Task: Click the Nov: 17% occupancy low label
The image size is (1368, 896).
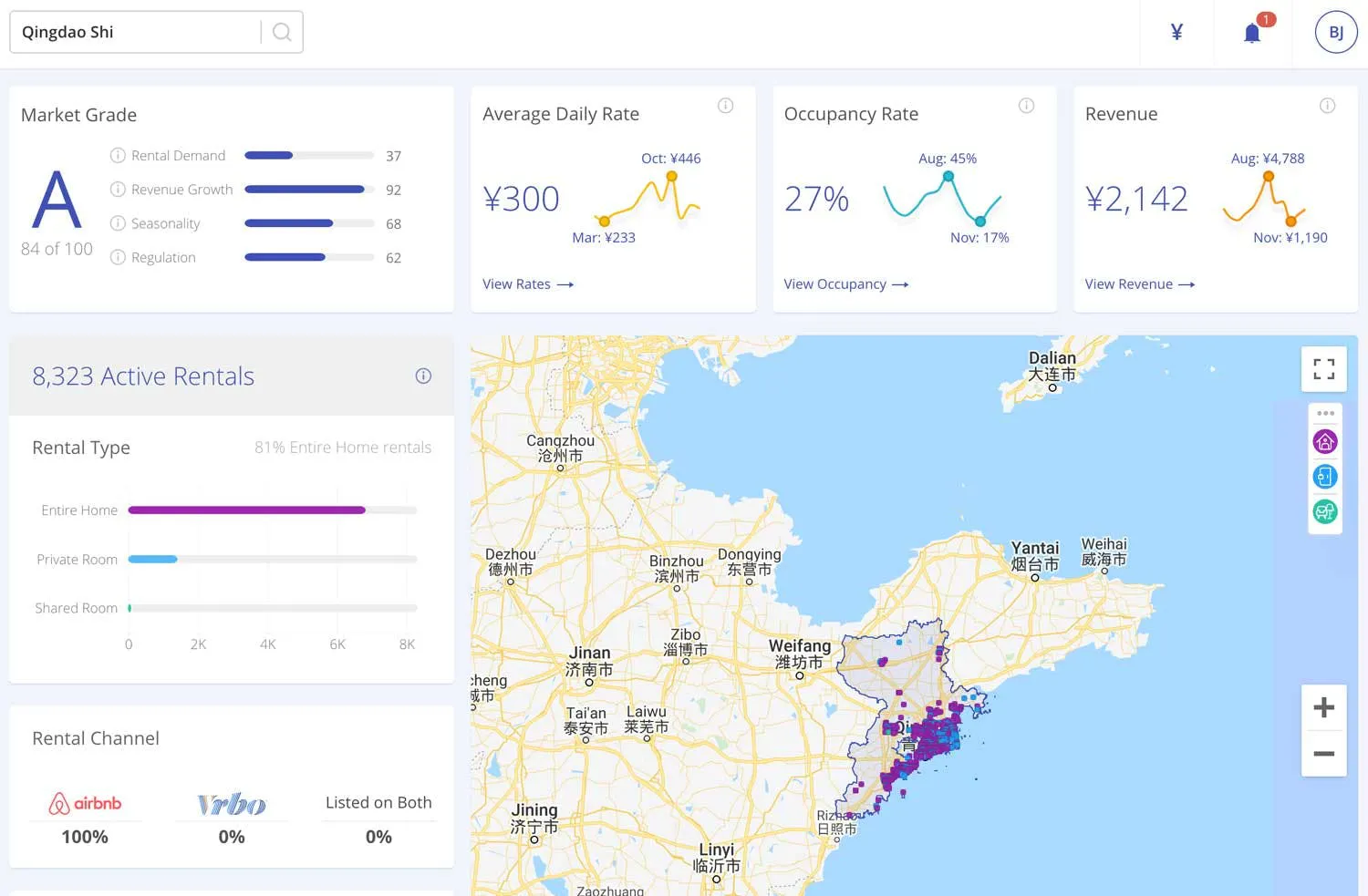Action: pyautogui.click(x=979, y=238)
